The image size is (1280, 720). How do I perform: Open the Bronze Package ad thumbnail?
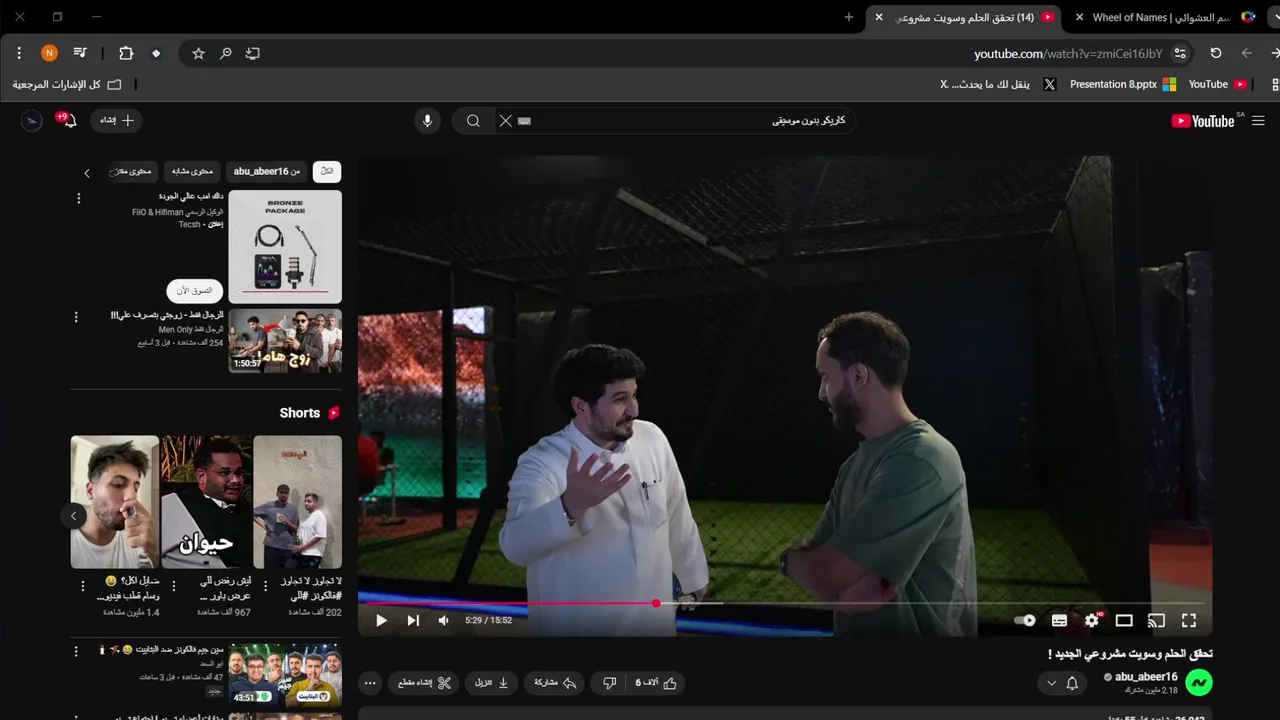pos(285,247)
